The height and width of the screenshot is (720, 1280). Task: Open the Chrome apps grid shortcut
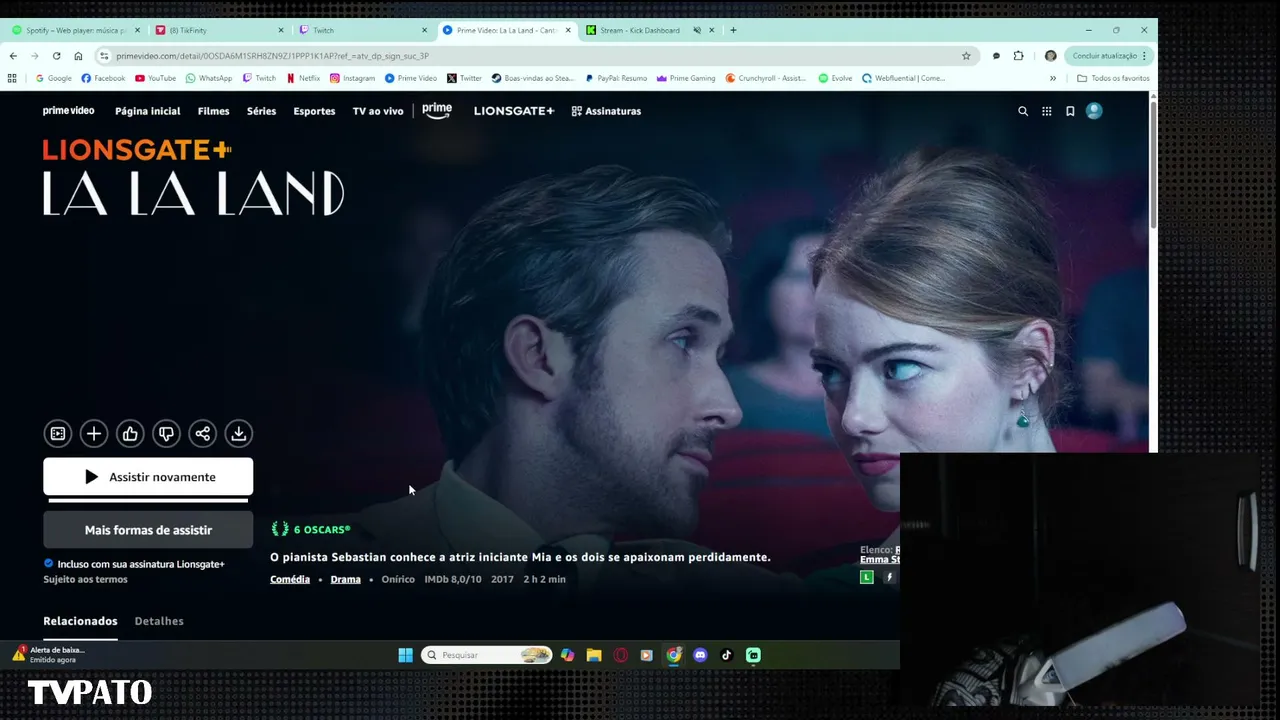(12, 78)
